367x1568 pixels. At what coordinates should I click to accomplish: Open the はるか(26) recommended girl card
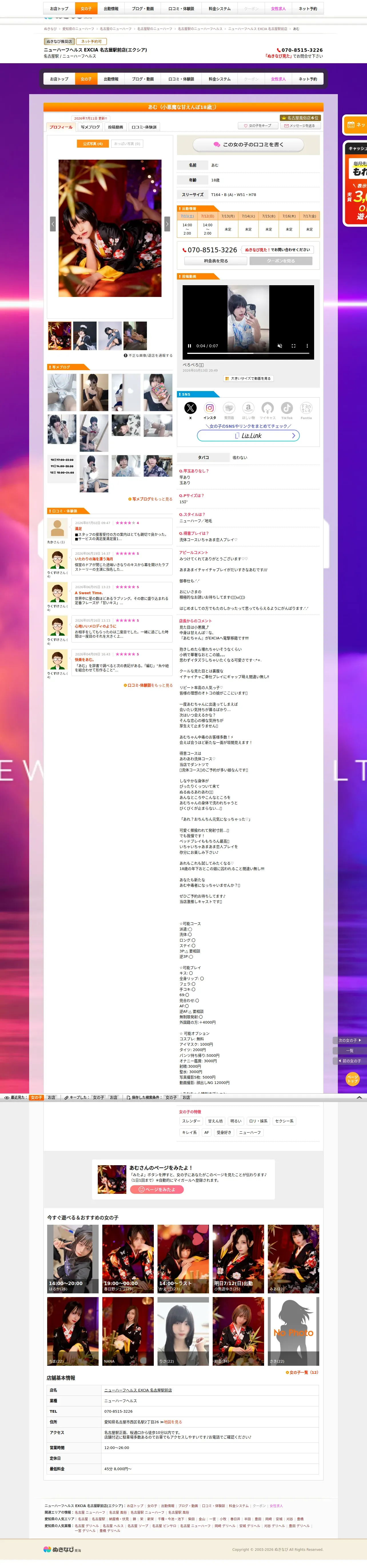pyautogui.click(x=73, y=1259)
